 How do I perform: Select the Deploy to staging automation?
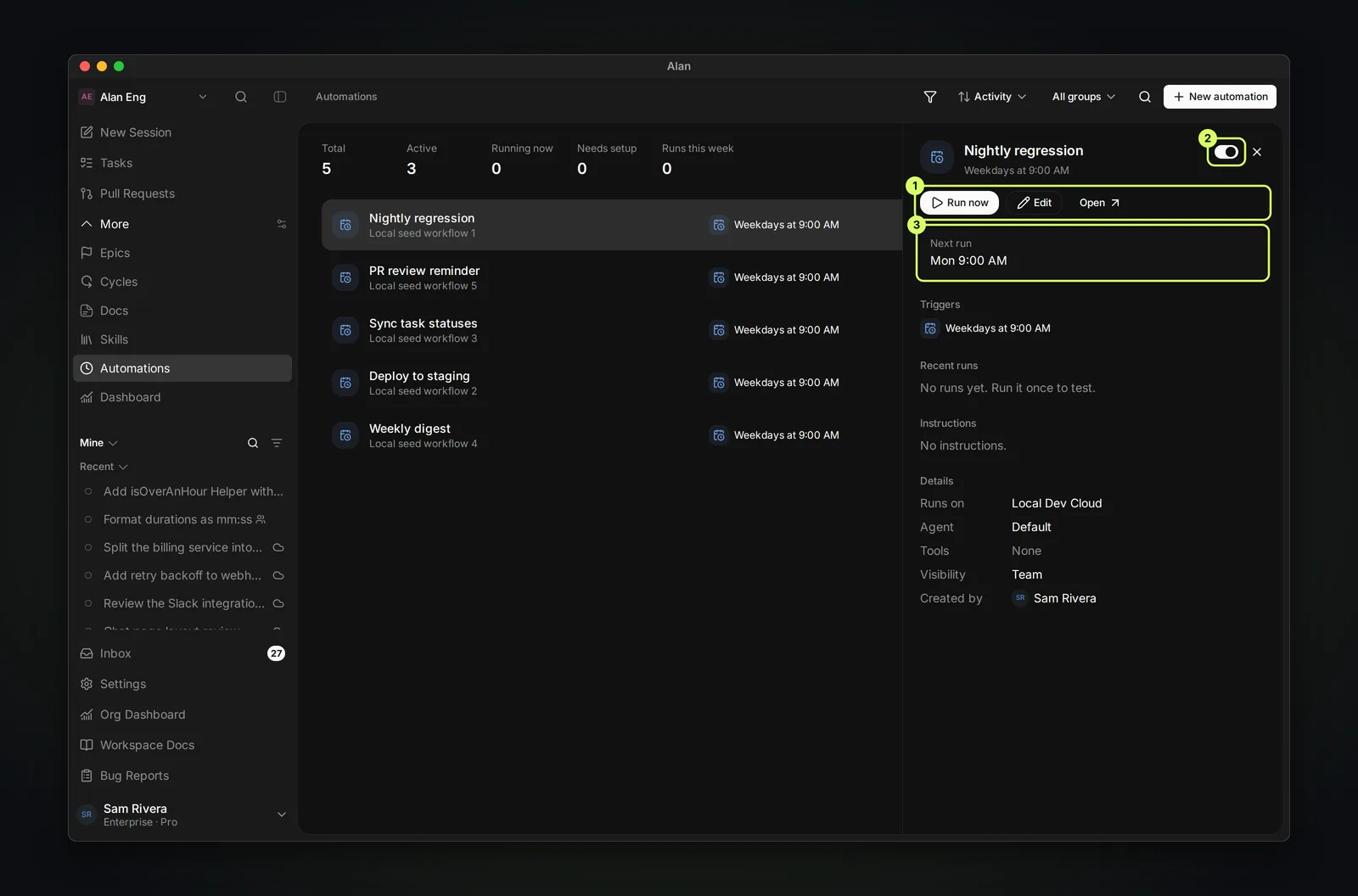(x=611, y=383)
